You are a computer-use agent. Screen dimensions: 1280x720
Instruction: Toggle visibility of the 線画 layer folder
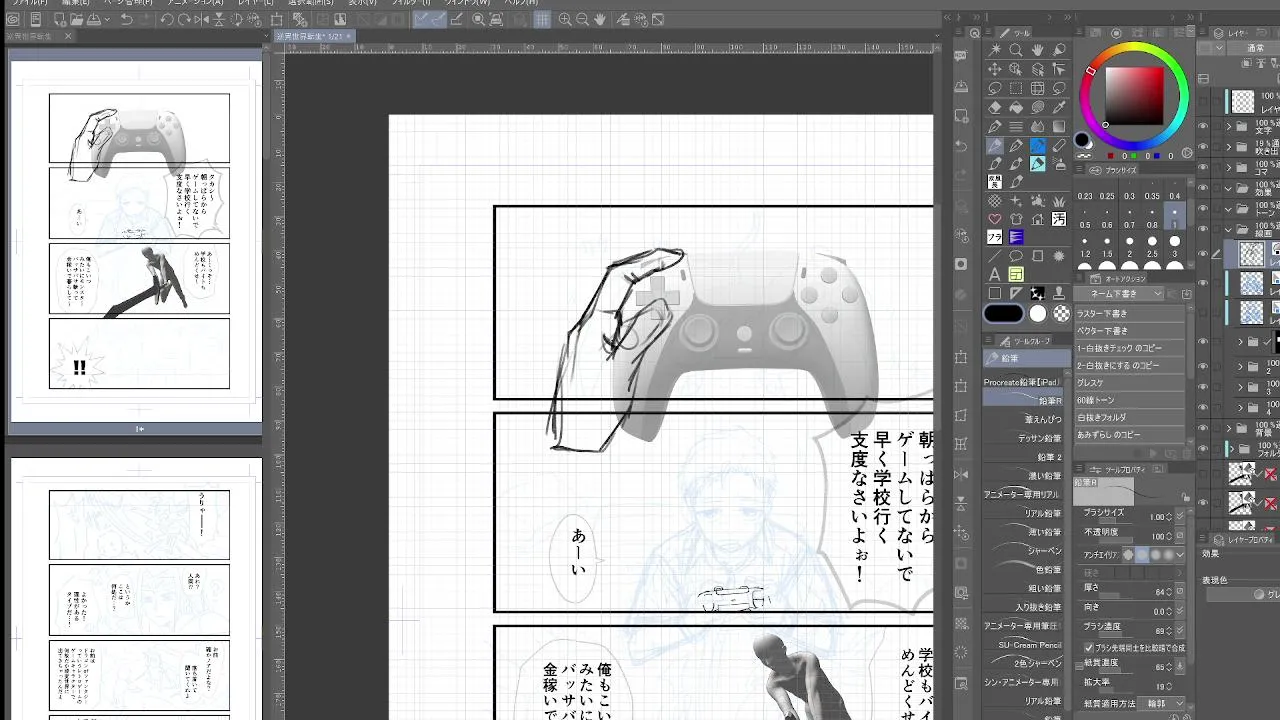(x=1203, y=229)
